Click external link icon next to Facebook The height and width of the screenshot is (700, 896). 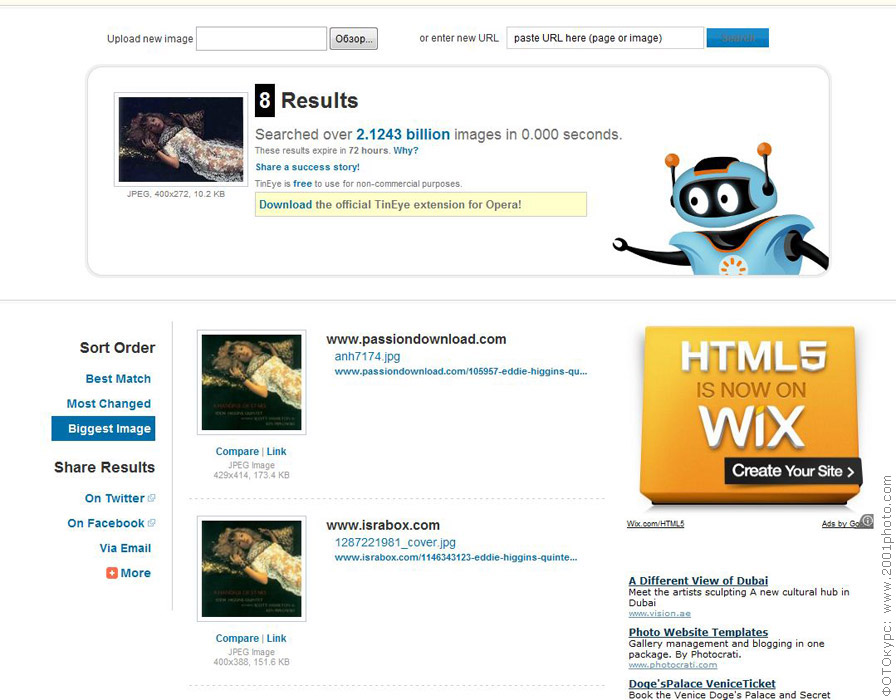coord(151,523)
